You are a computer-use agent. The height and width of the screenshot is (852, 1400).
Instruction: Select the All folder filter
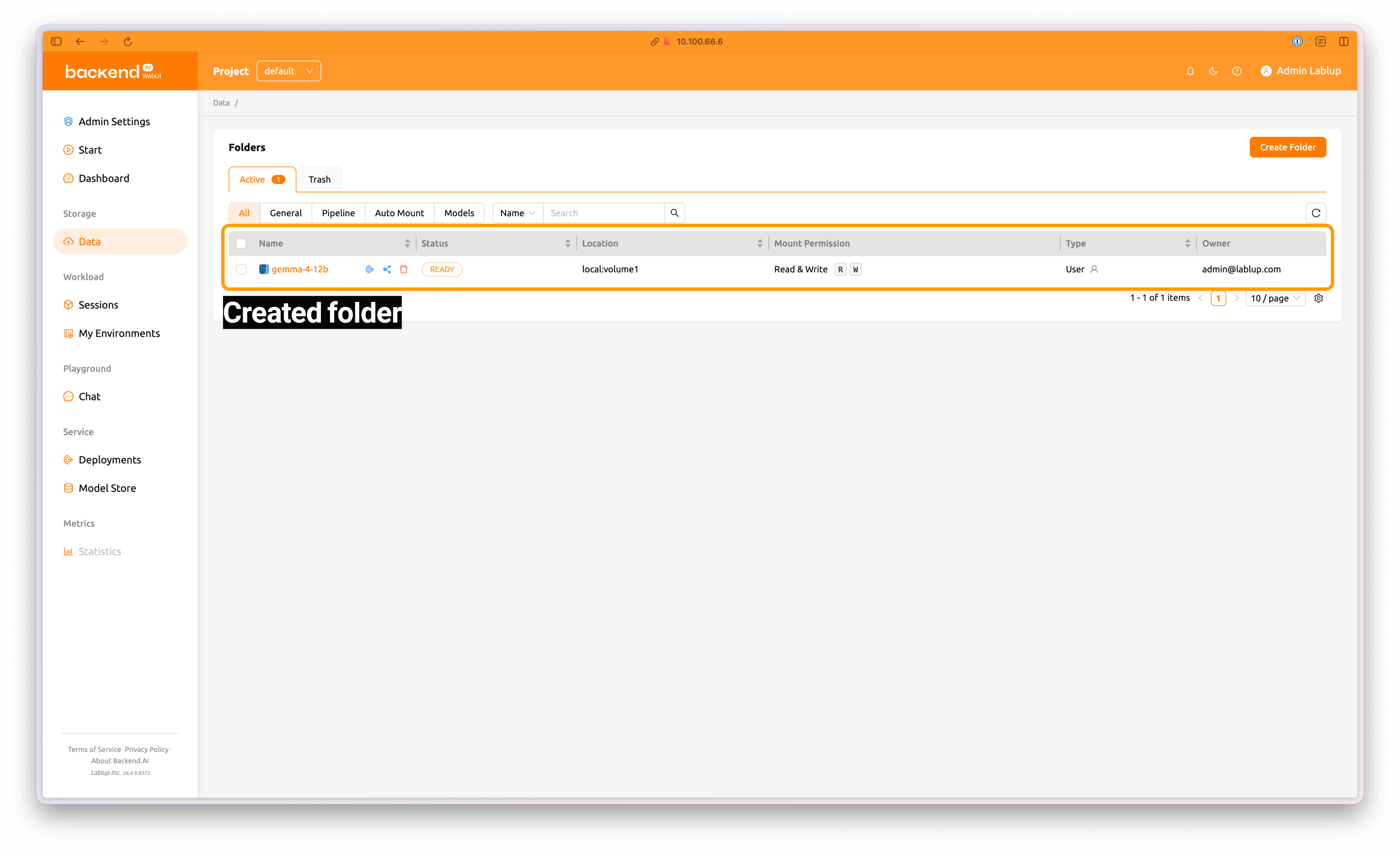[244, 213]
